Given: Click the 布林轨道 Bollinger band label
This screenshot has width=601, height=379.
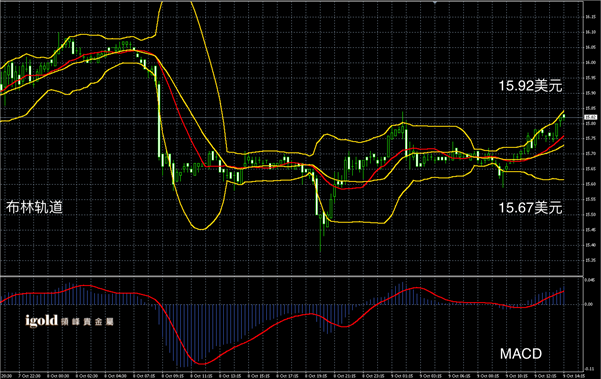Looking at the screenshot, I should (34, 207).
